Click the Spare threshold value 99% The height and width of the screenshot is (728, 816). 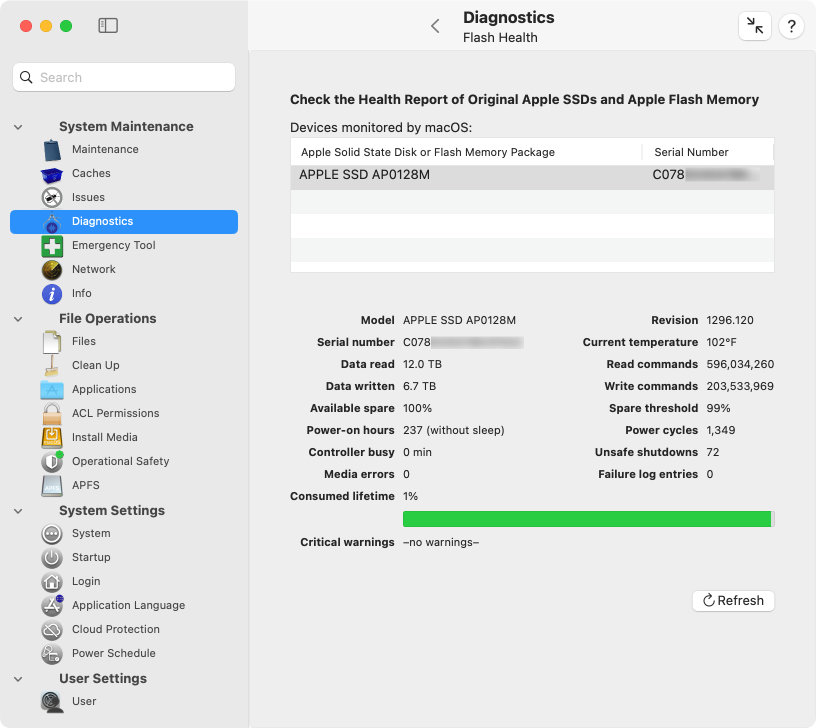718,409
